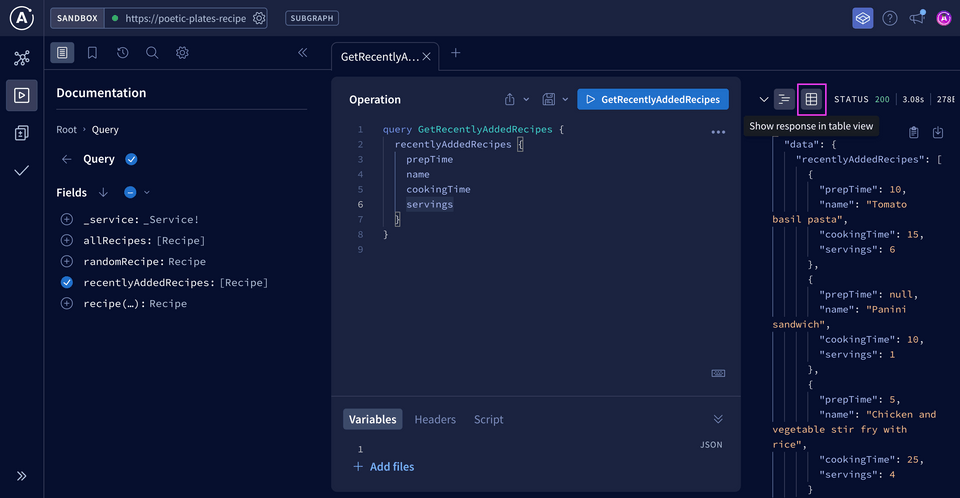This screenshot has width=960, height=498.
Task: Collapse the Variables panel
Action: click(718, 419)
